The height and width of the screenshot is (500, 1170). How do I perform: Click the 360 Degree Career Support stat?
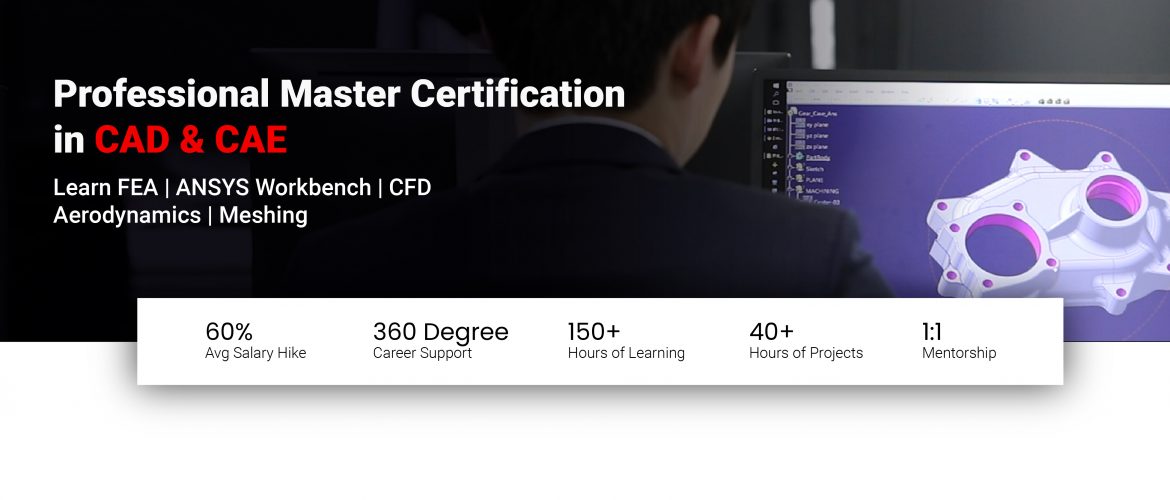440,341
